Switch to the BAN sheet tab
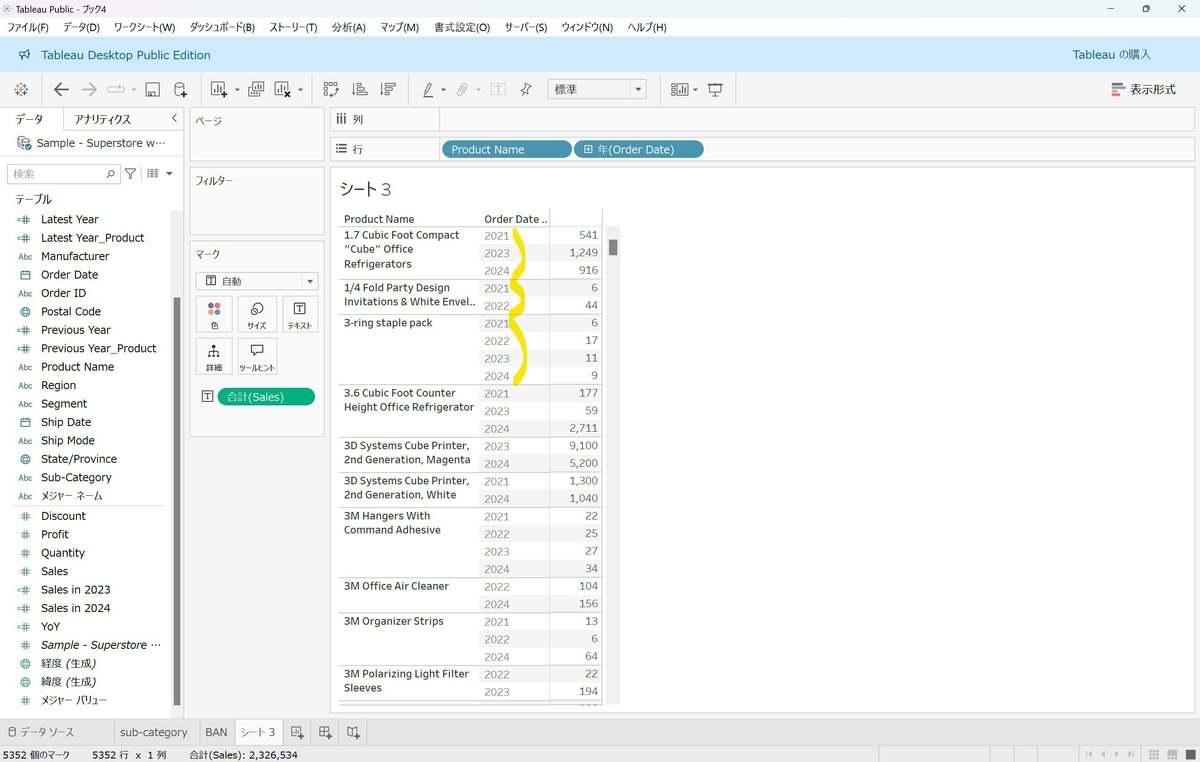This screenshot has height=762, width=1200. click(216, 732)
